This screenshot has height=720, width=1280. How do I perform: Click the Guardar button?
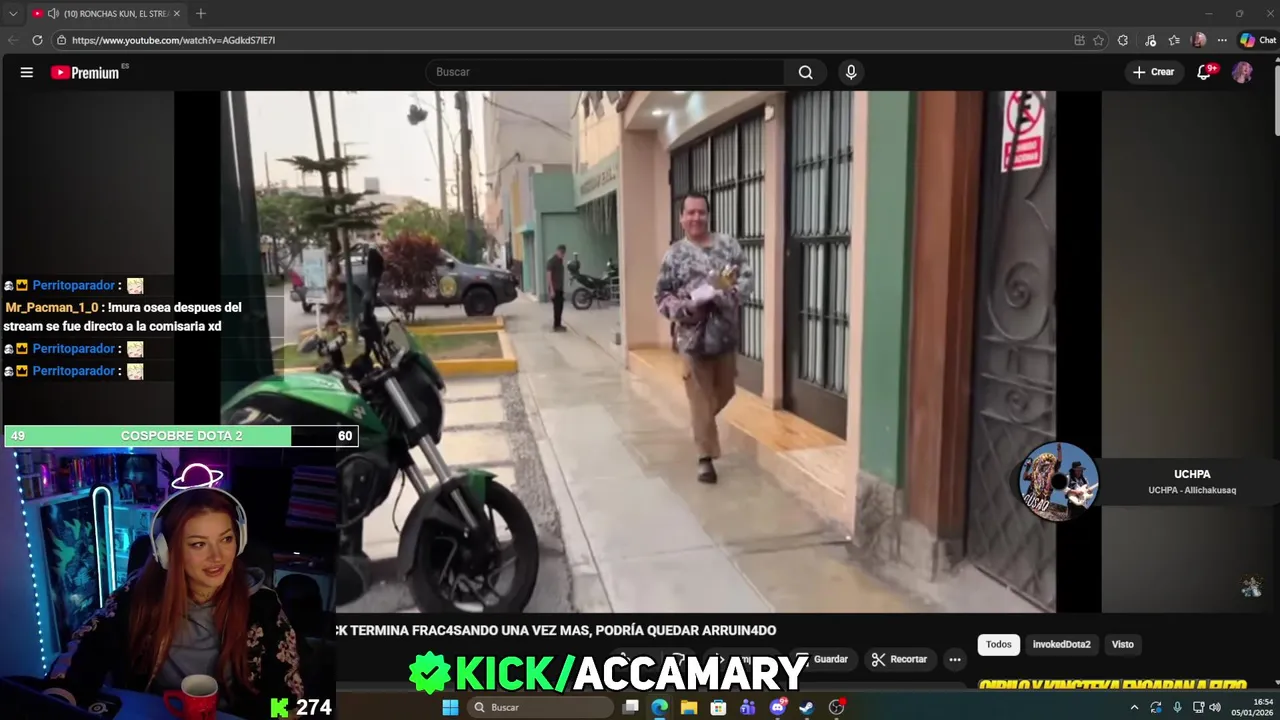(x=824, y=659)
